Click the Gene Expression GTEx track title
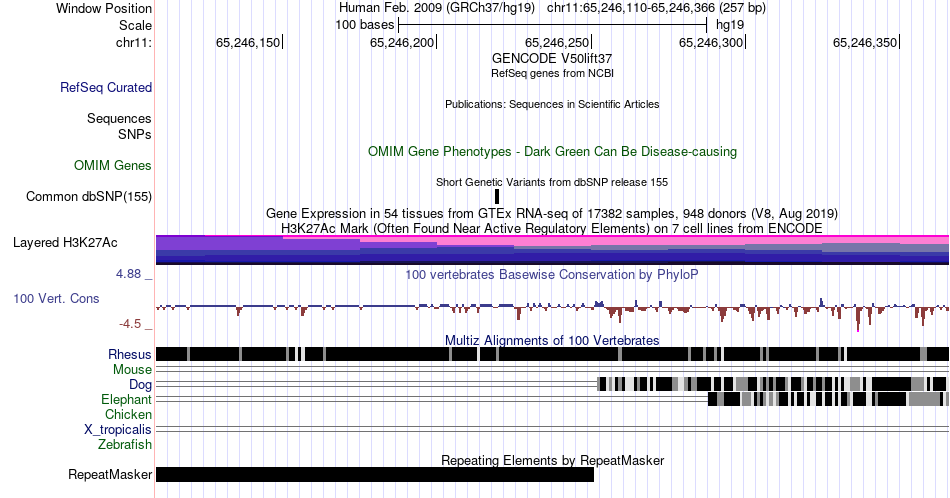950x498 pixels. coord(552,214)
